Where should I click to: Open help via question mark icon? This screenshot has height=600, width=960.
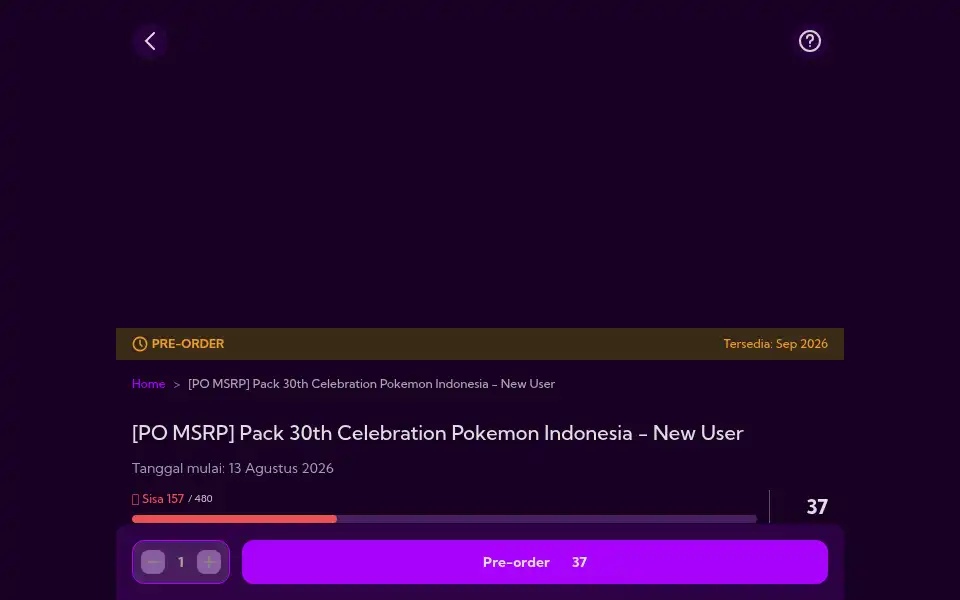pos(809,41)
